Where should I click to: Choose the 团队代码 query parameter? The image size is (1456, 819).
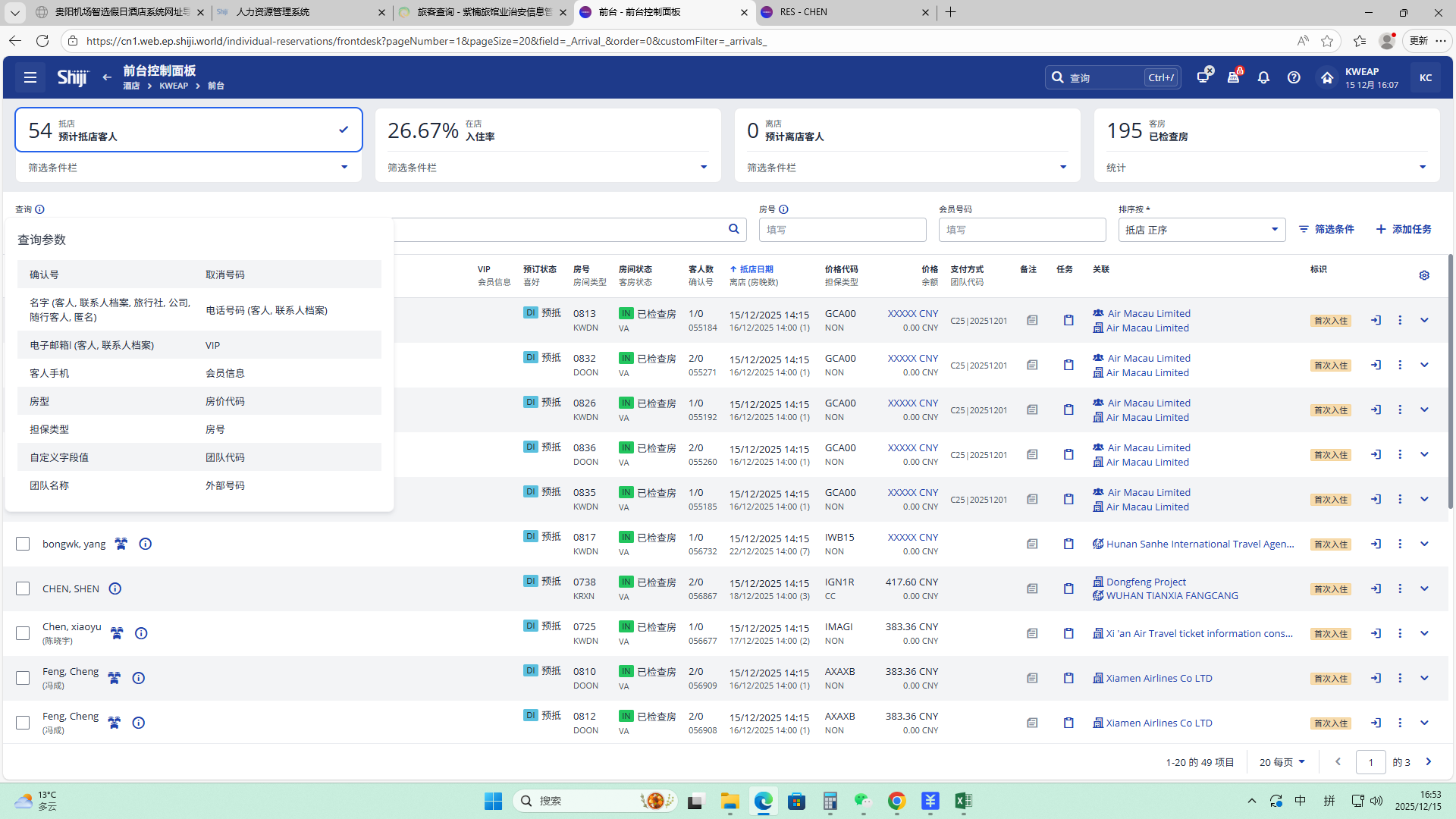[225, 457]
